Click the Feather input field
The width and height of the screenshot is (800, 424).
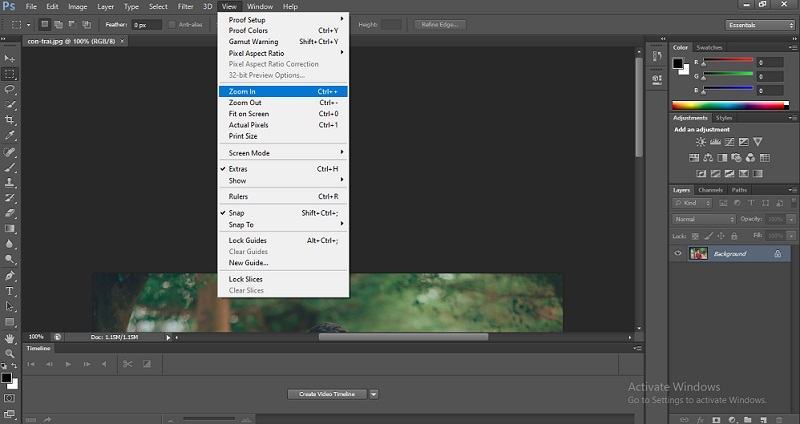point(146,24)
